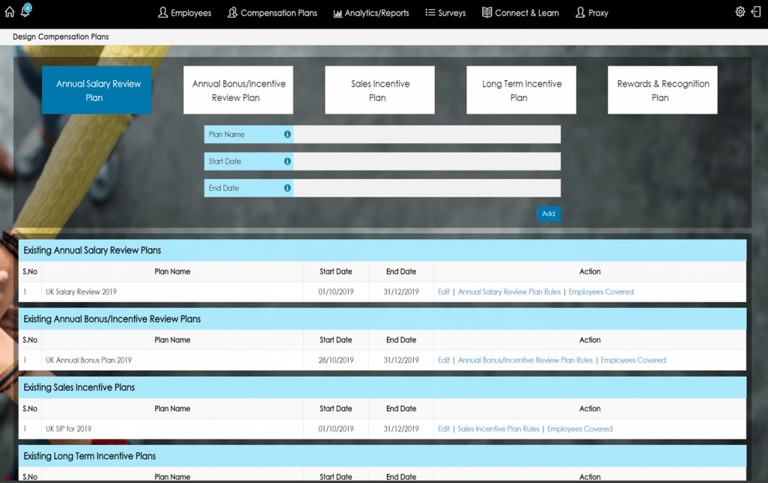Viewport: 768px width, 483px height.
Task: Edit the UK Salary Review 2019 plan
Action: pos(444,292)
